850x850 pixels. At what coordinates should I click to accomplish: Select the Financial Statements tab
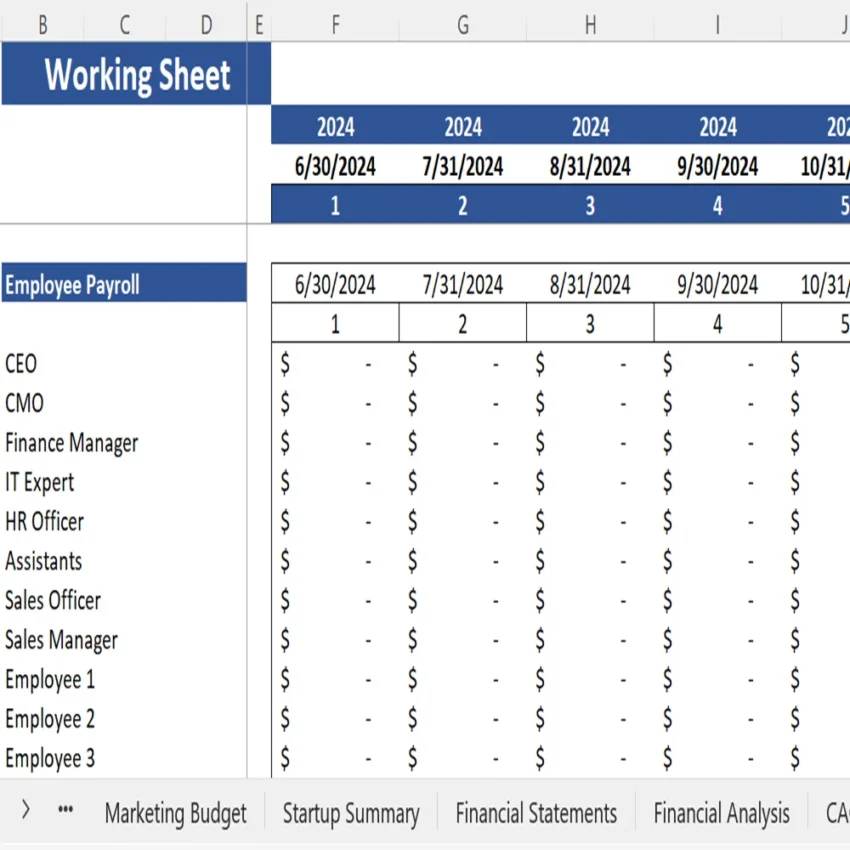[x=535, y=813]
